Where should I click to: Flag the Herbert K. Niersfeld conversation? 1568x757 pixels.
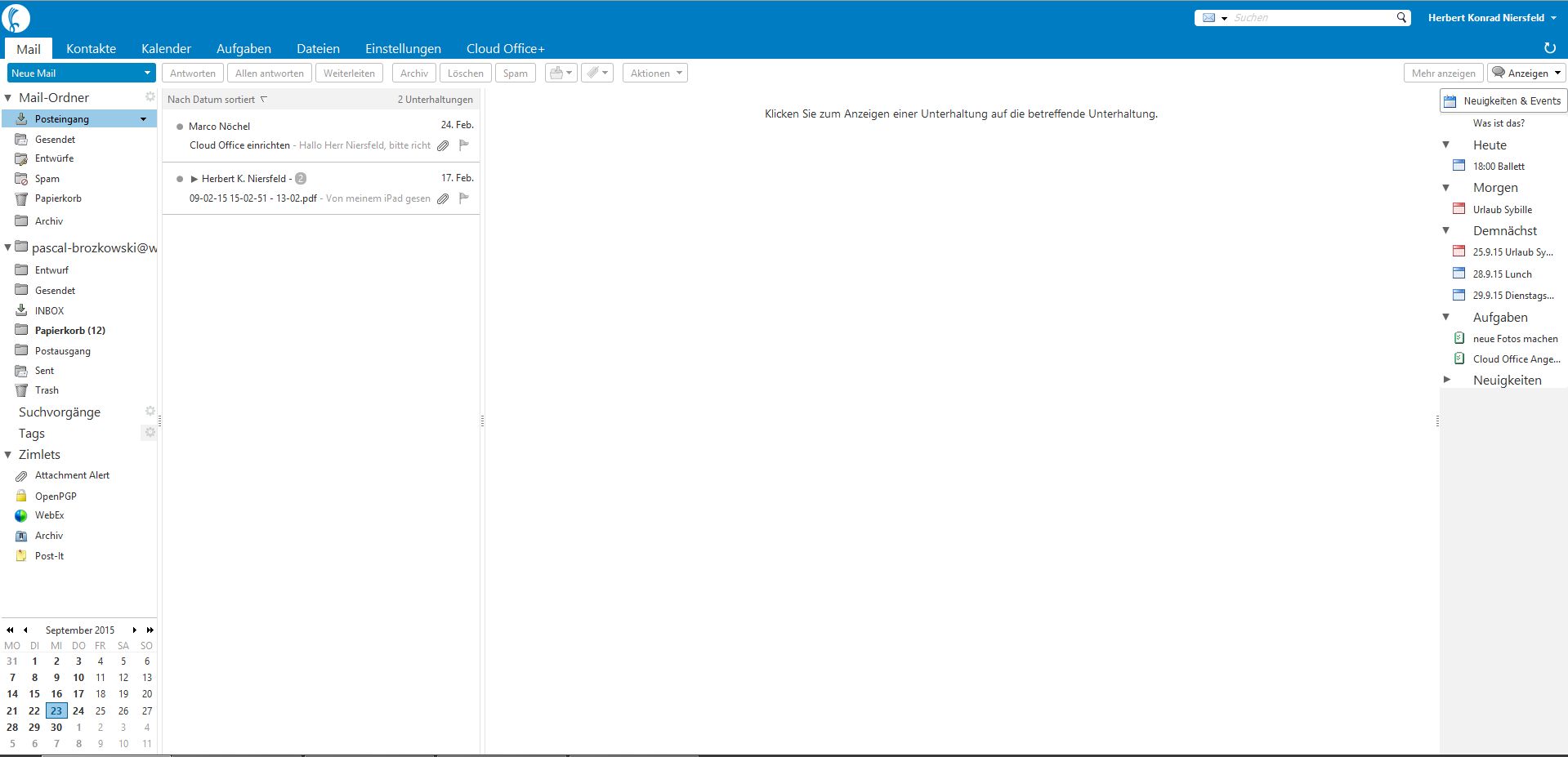464,198
